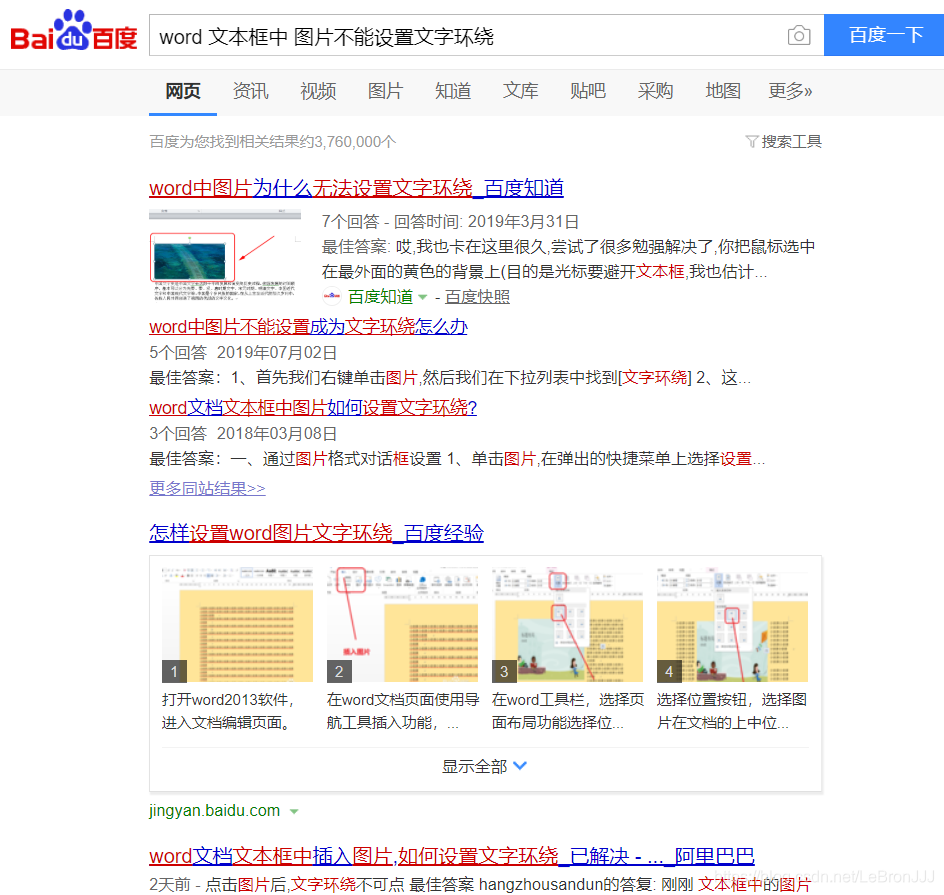The height and width of the screenshot is (895, 944).
Task: Switch to the 视频 tab
Action: pos(318,91)
